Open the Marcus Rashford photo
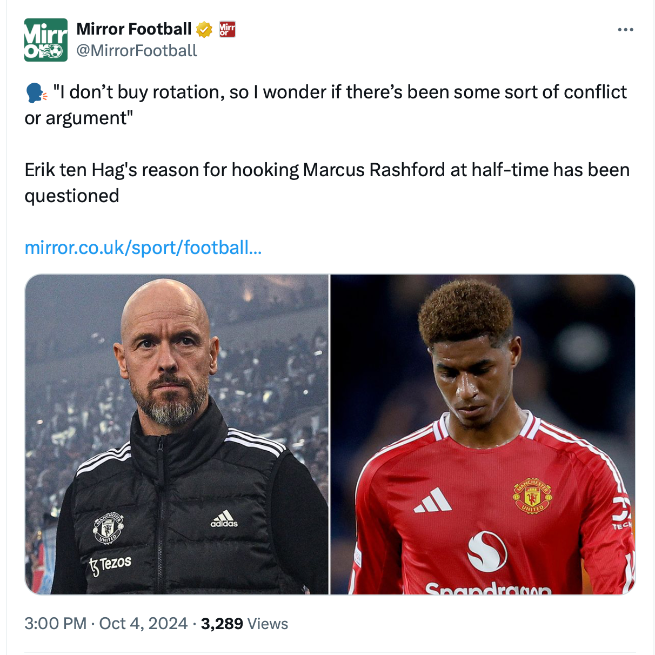This screenshot has height=655, width=655. click(x=483, y=434)
